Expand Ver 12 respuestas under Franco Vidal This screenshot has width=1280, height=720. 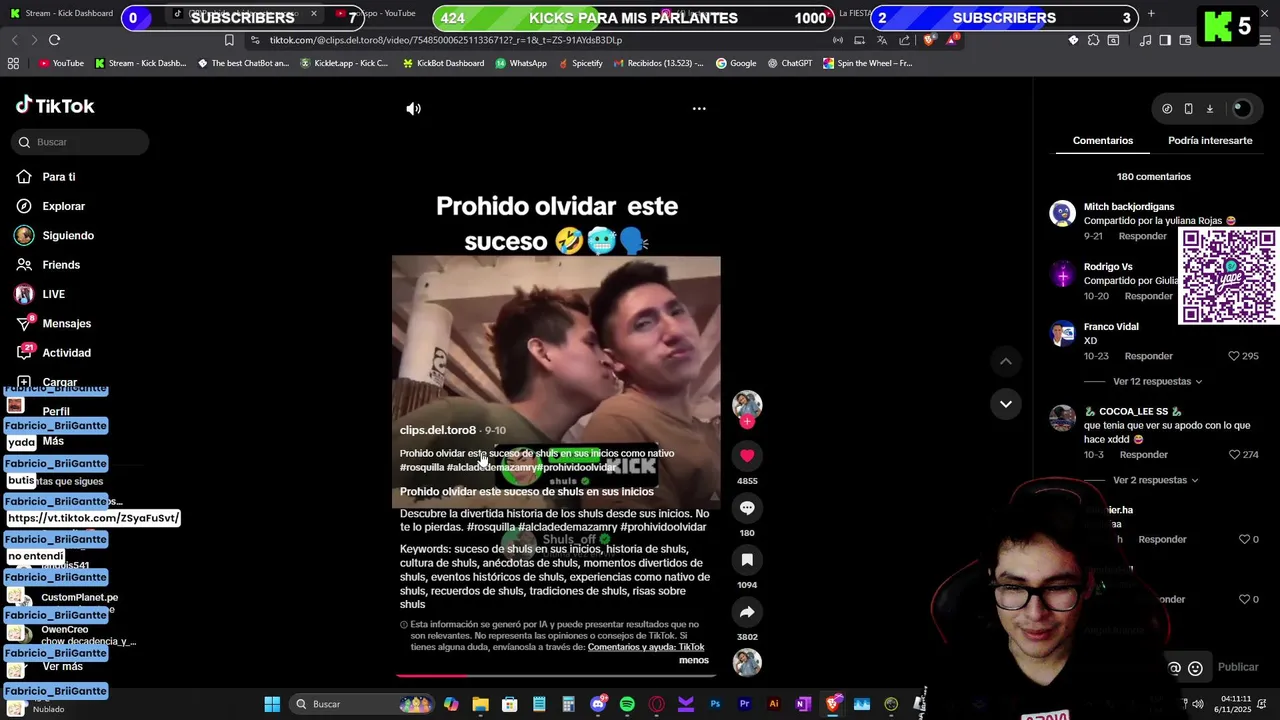point(1157,382)
